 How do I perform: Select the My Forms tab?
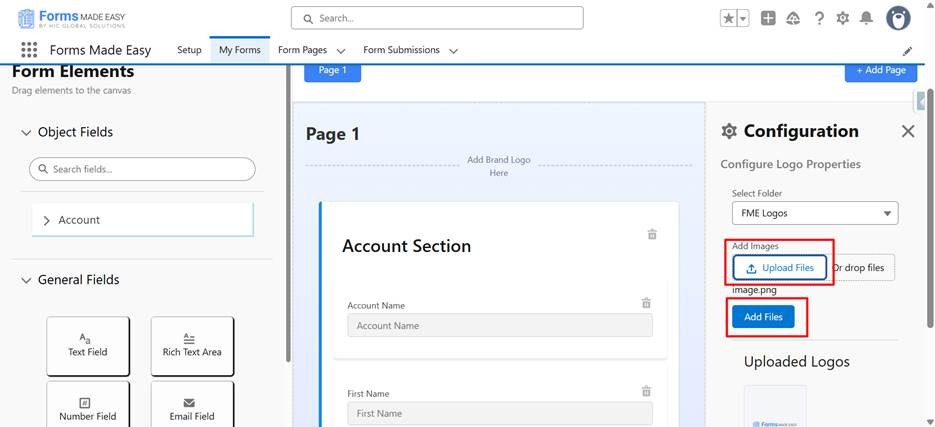click(239, 50)
